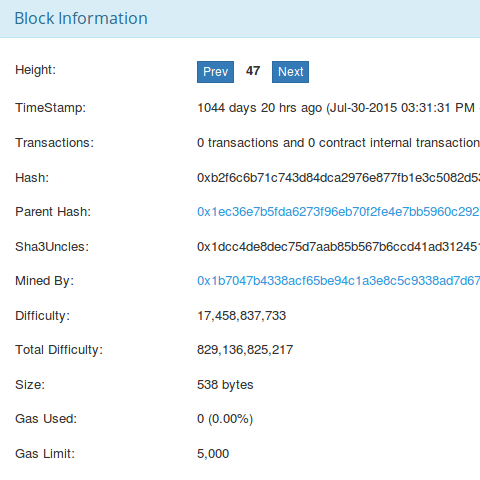
Task: Go to next block with Next button
Action: pyautogui.click(x=290, y=72)
